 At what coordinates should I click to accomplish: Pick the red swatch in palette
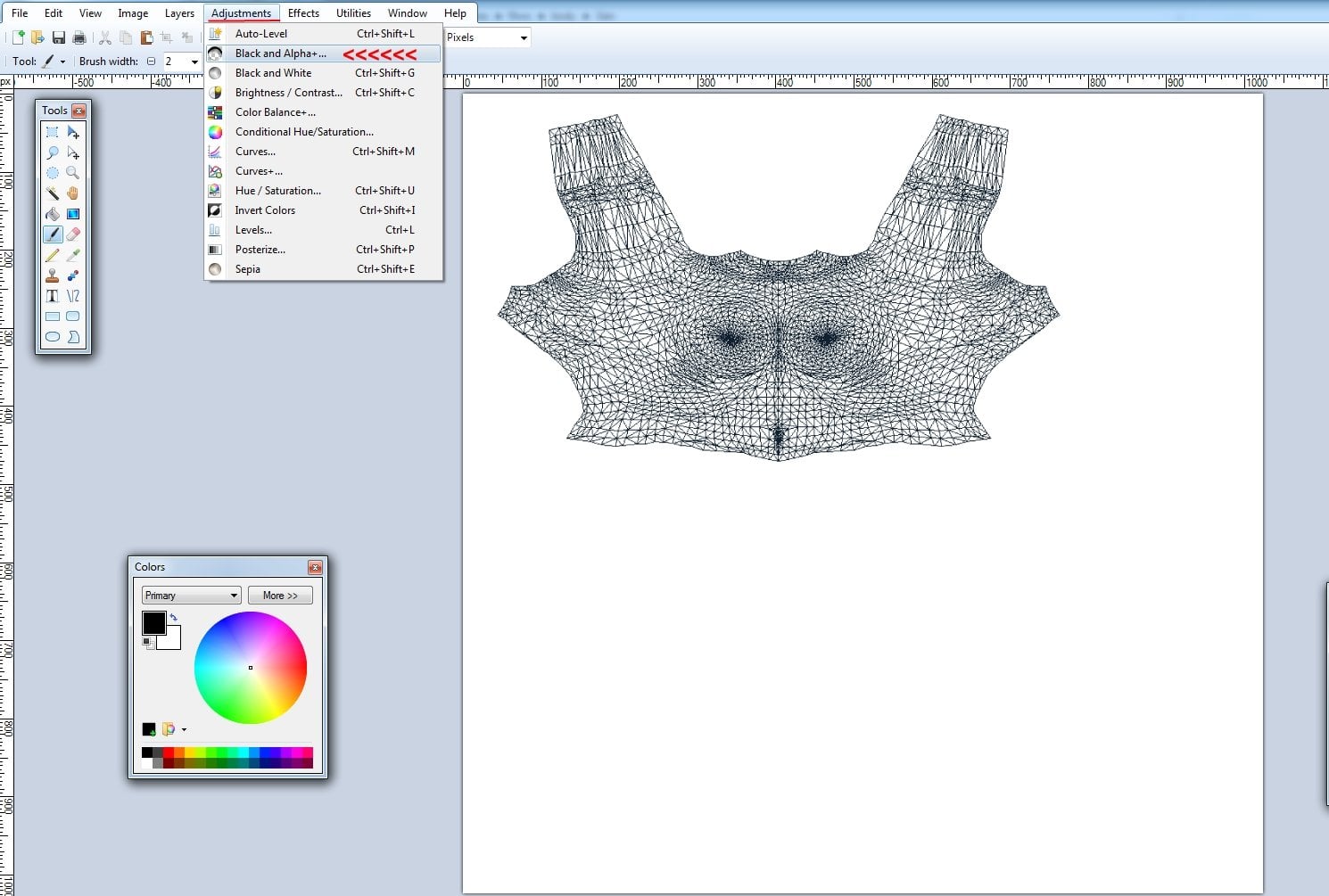(169, 753)
